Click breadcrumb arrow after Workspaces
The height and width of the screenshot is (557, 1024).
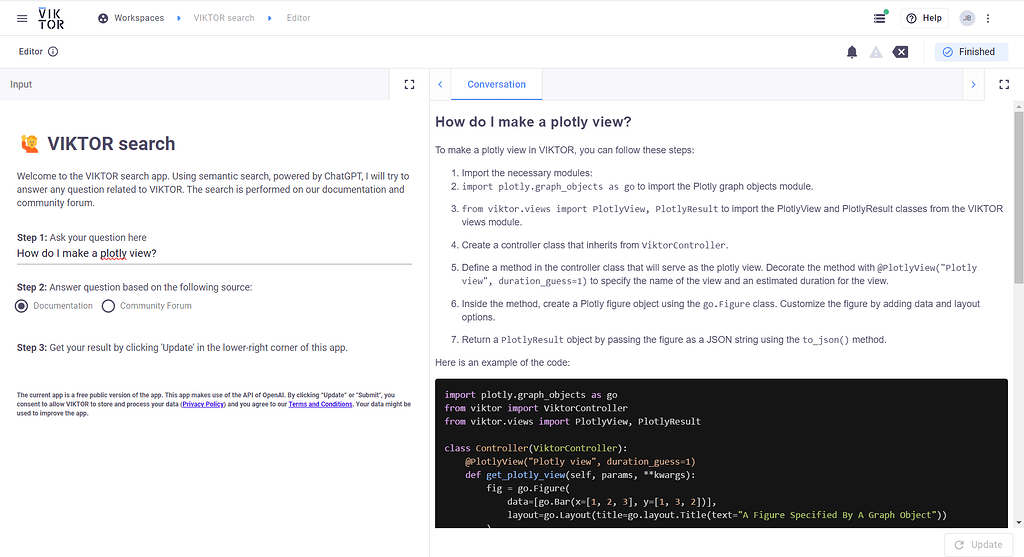179,18
